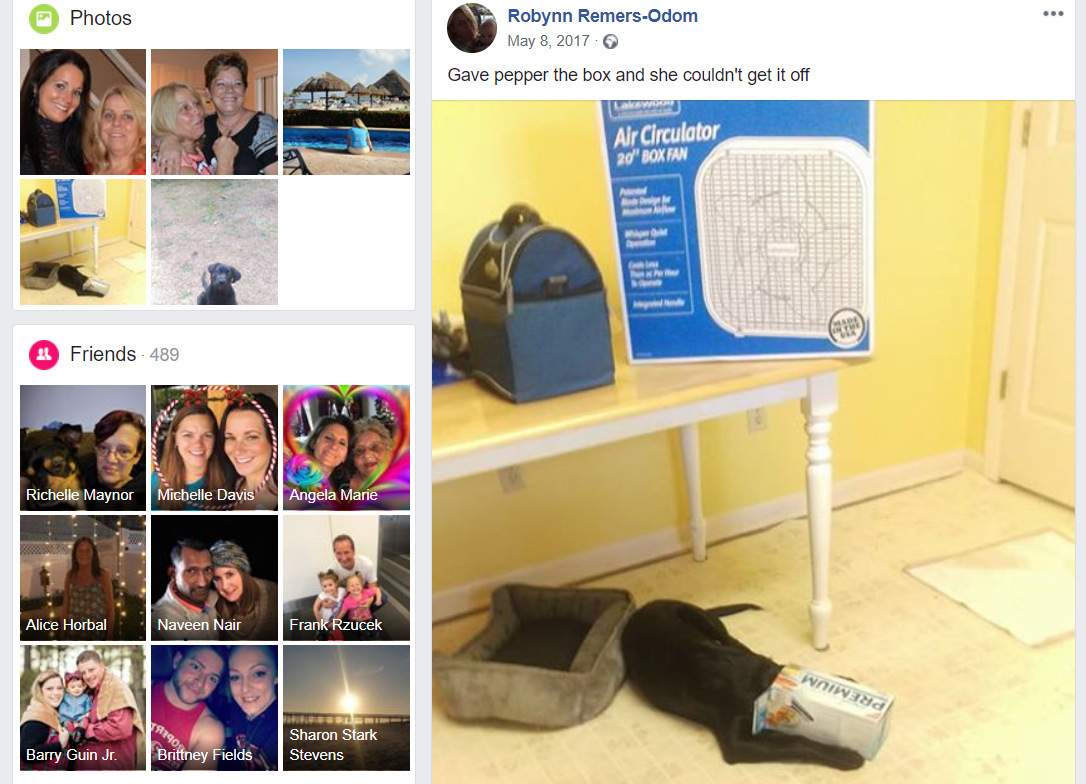Screen dimensions: 1086x784
Task: Click the public globe privacy icon
Action: [x=610, y=42]
